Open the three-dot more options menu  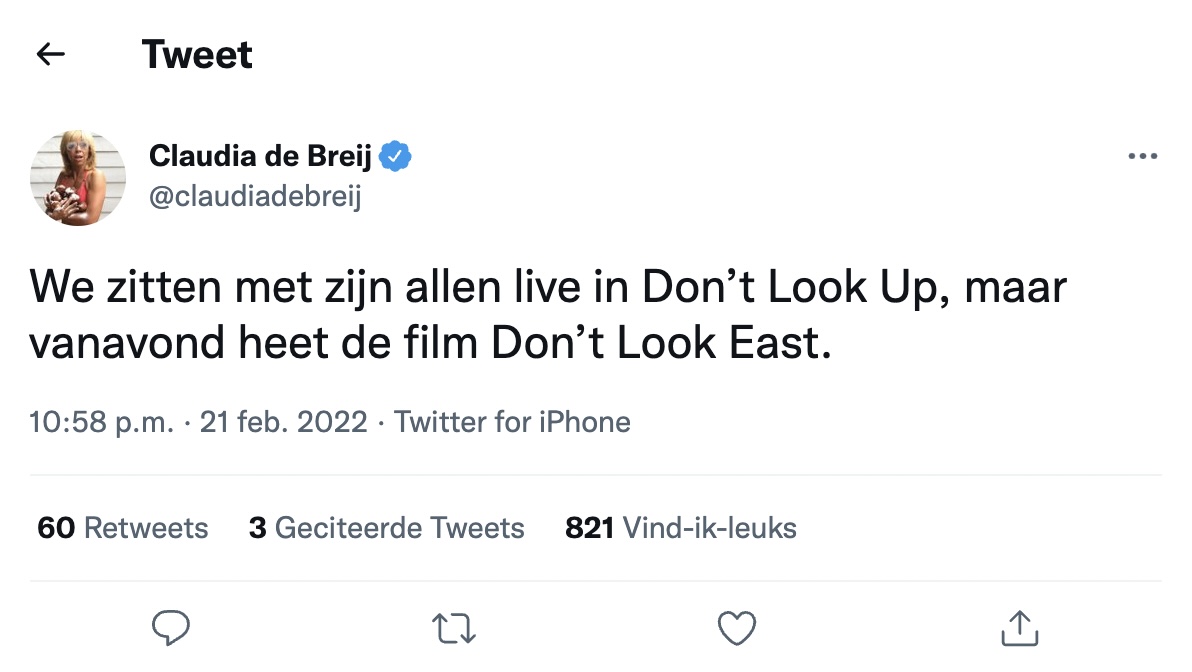coord(1142,156)
